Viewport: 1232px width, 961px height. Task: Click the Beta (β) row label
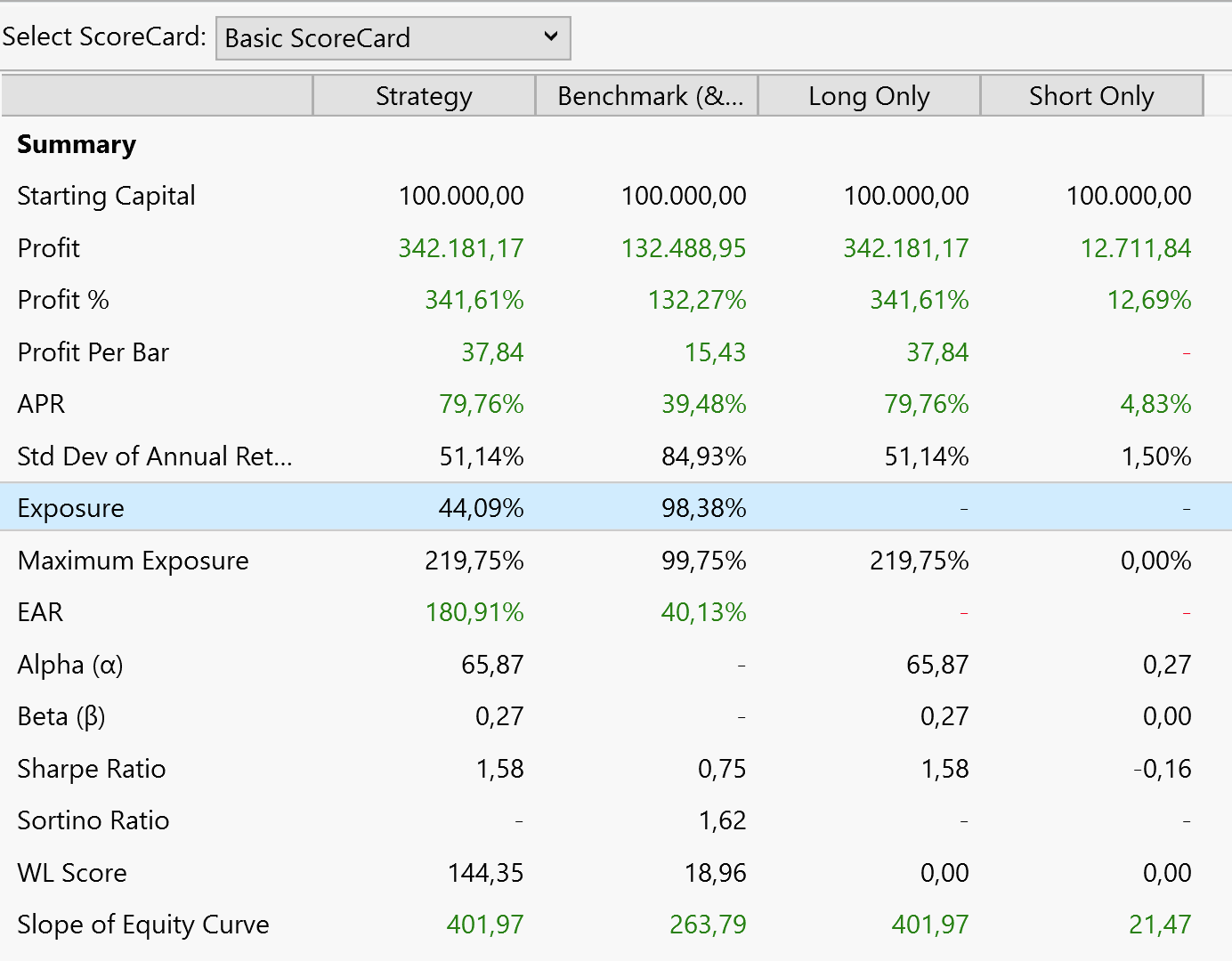click(x=61, y=716)
